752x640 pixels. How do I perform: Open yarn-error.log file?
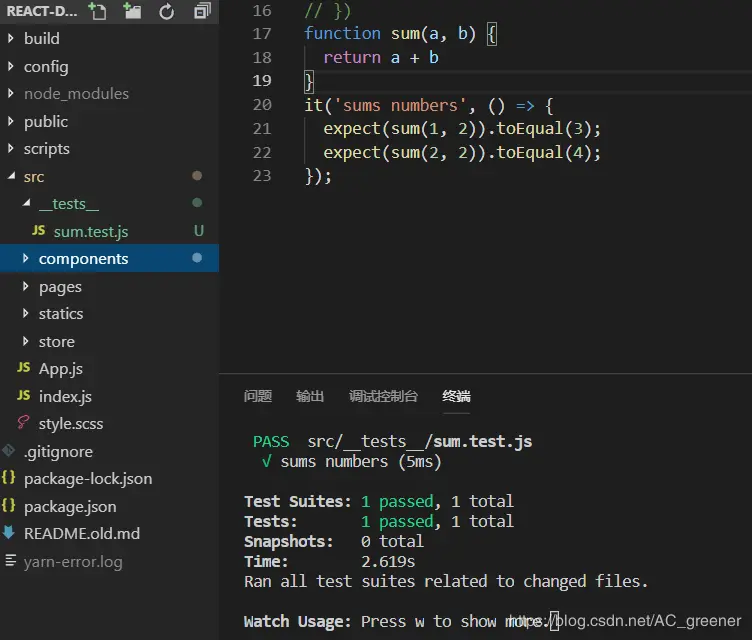point(73,561)
